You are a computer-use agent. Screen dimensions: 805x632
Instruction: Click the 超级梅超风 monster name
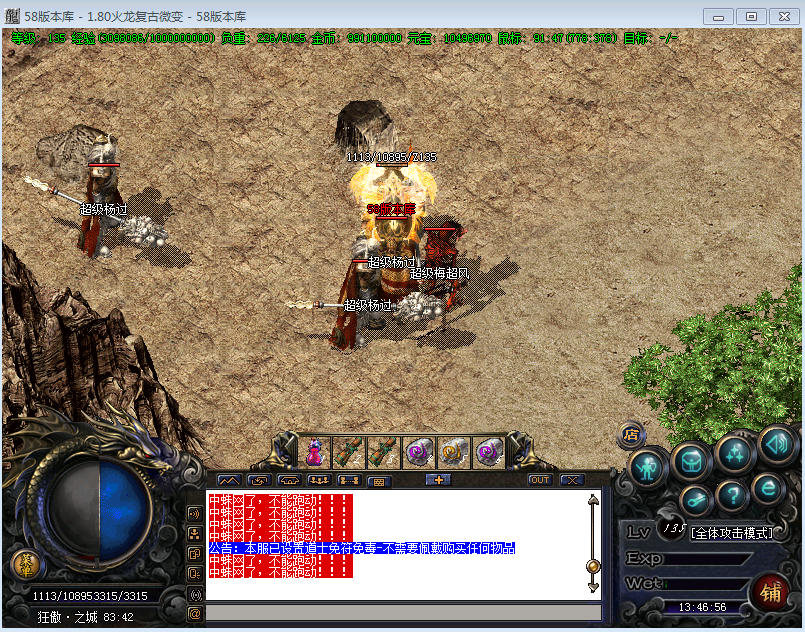439,274
